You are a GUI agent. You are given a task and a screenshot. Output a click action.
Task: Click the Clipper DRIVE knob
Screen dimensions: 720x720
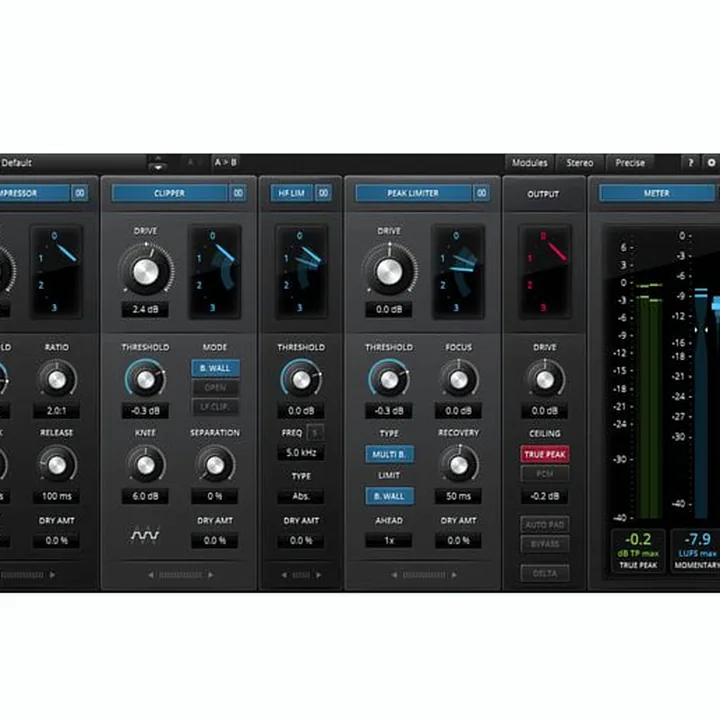146,271
